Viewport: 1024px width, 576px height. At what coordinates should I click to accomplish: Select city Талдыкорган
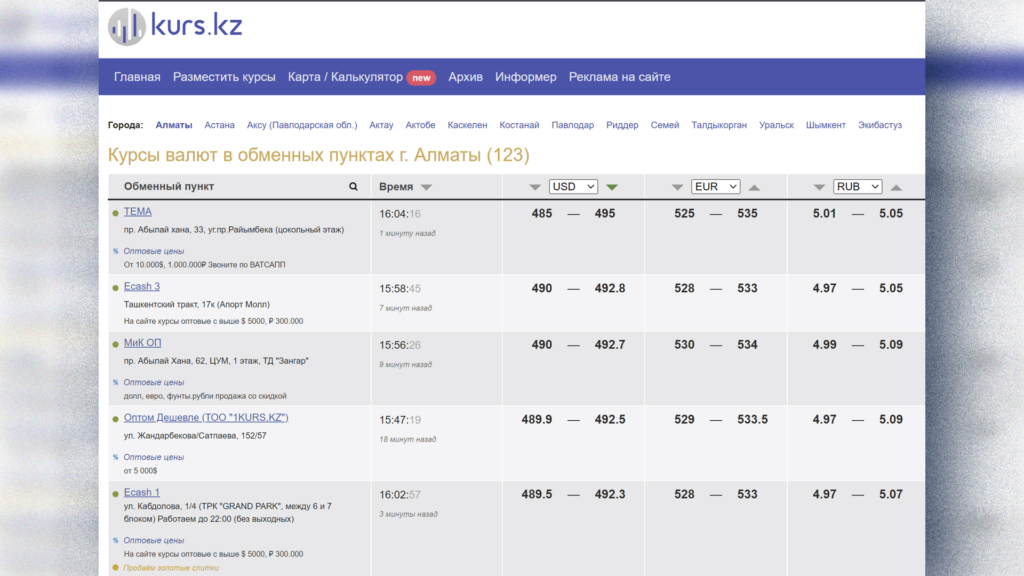(x=719, y=125)
